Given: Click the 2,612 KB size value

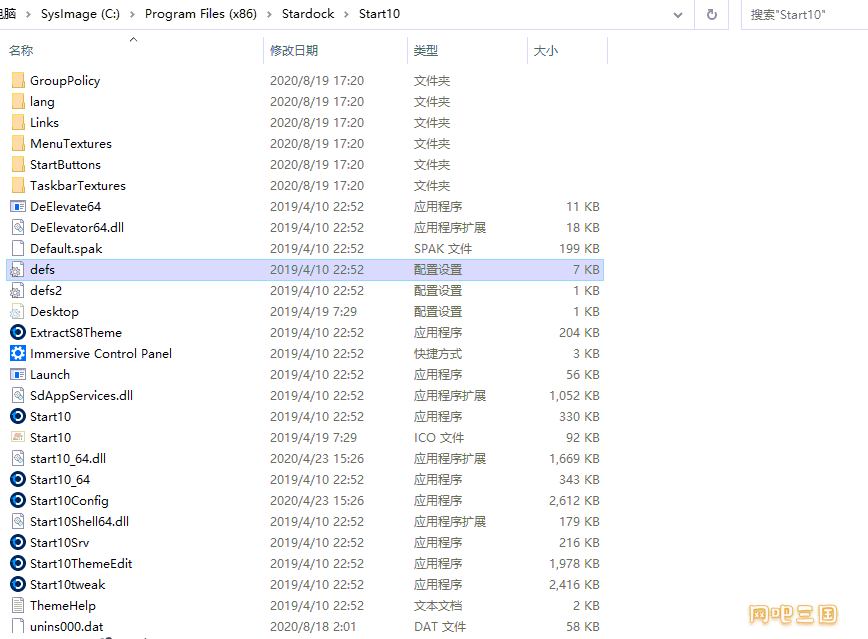Looking at the screenshot, I should click(574, 501).
